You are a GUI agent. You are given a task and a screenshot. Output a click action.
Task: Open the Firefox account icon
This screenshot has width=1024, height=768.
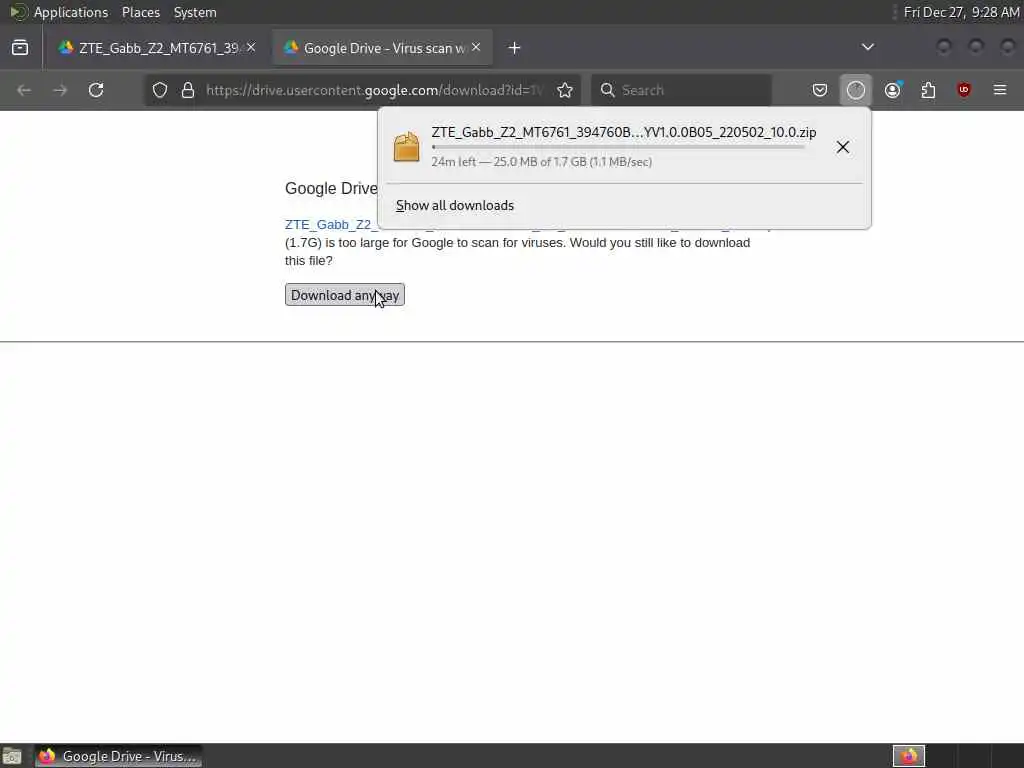[893, 90]
